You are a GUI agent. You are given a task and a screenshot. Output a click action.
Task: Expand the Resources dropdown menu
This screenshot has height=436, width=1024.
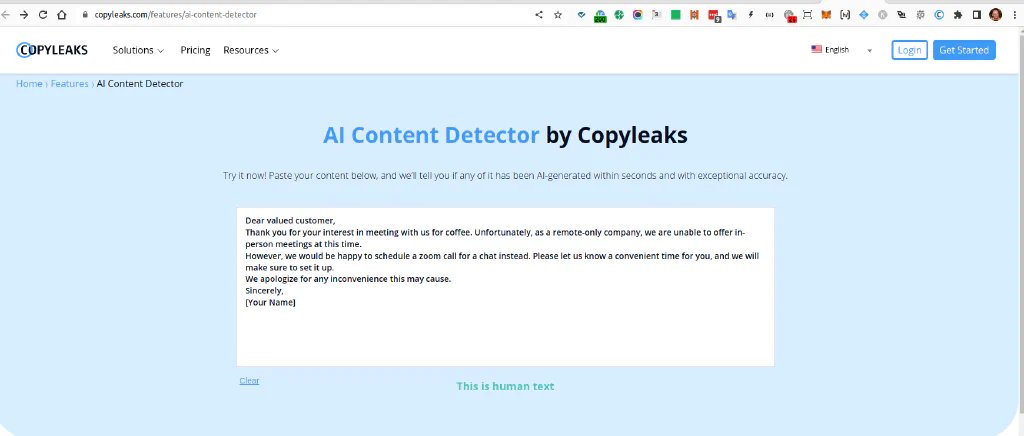pos(251,50)
